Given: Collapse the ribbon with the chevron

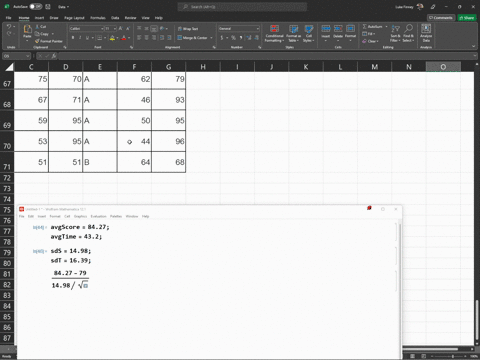Looking at the screenshot, I should (473, 46).
